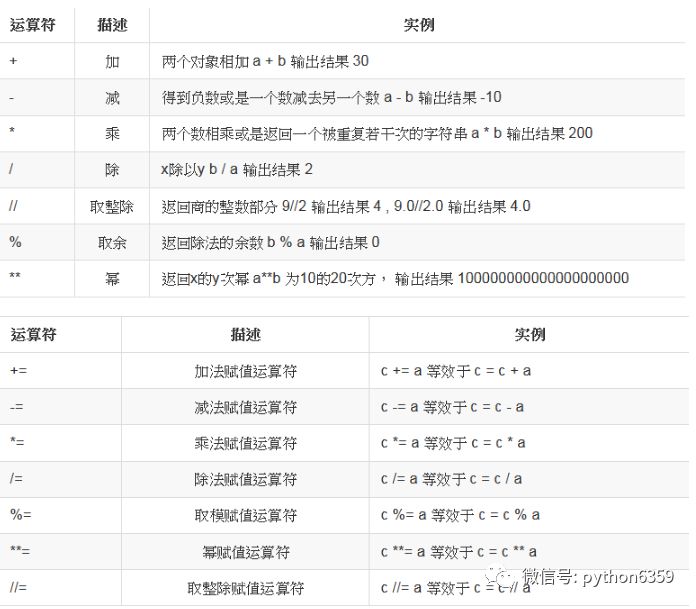Screen dimensions: 696x609
Task: Click the '返回商的整数部分 9//2' example text
Action: click(346, 206)
